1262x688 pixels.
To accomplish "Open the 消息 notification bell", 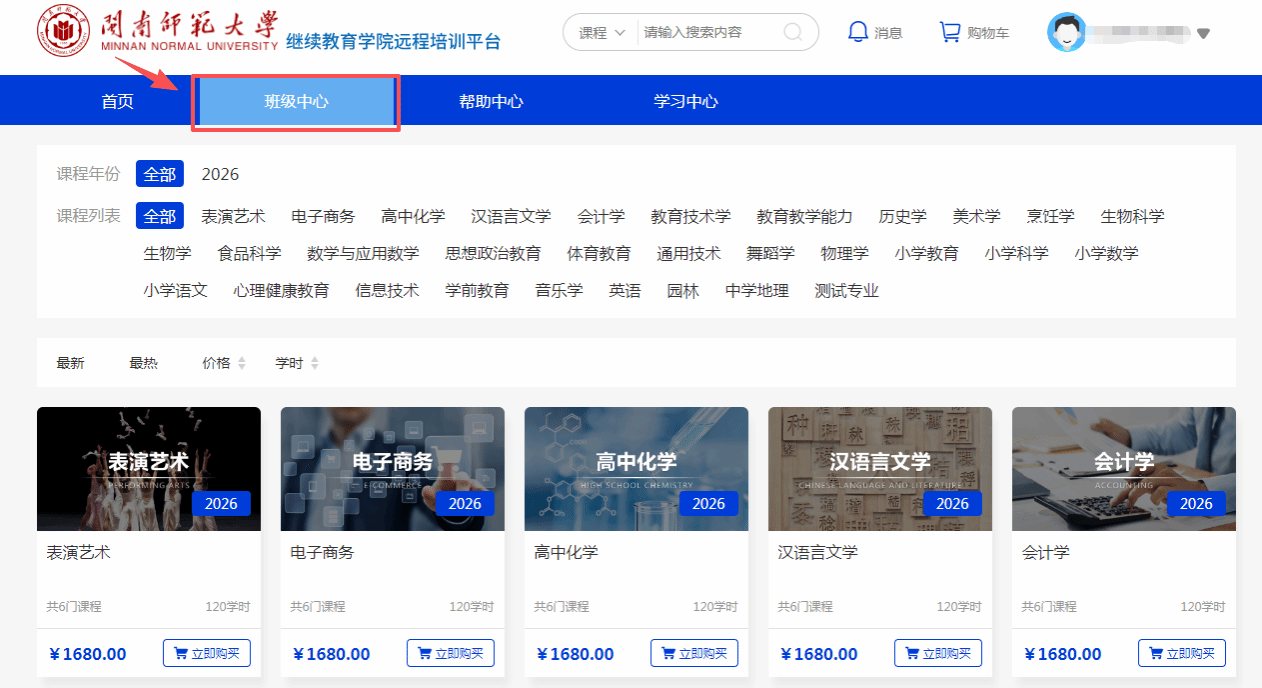I will (x=857, y=32).
